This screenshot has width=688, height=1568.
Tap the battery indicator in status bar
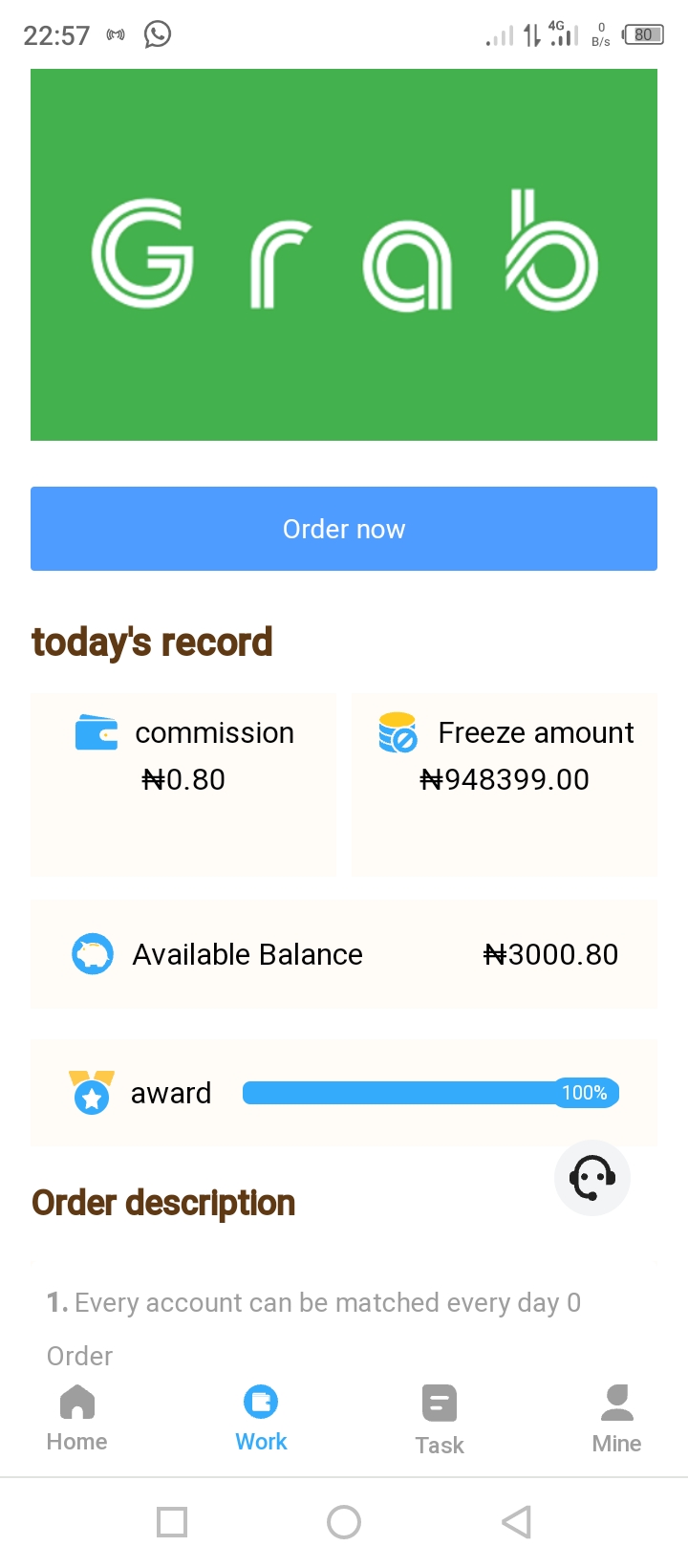point(643,35)
